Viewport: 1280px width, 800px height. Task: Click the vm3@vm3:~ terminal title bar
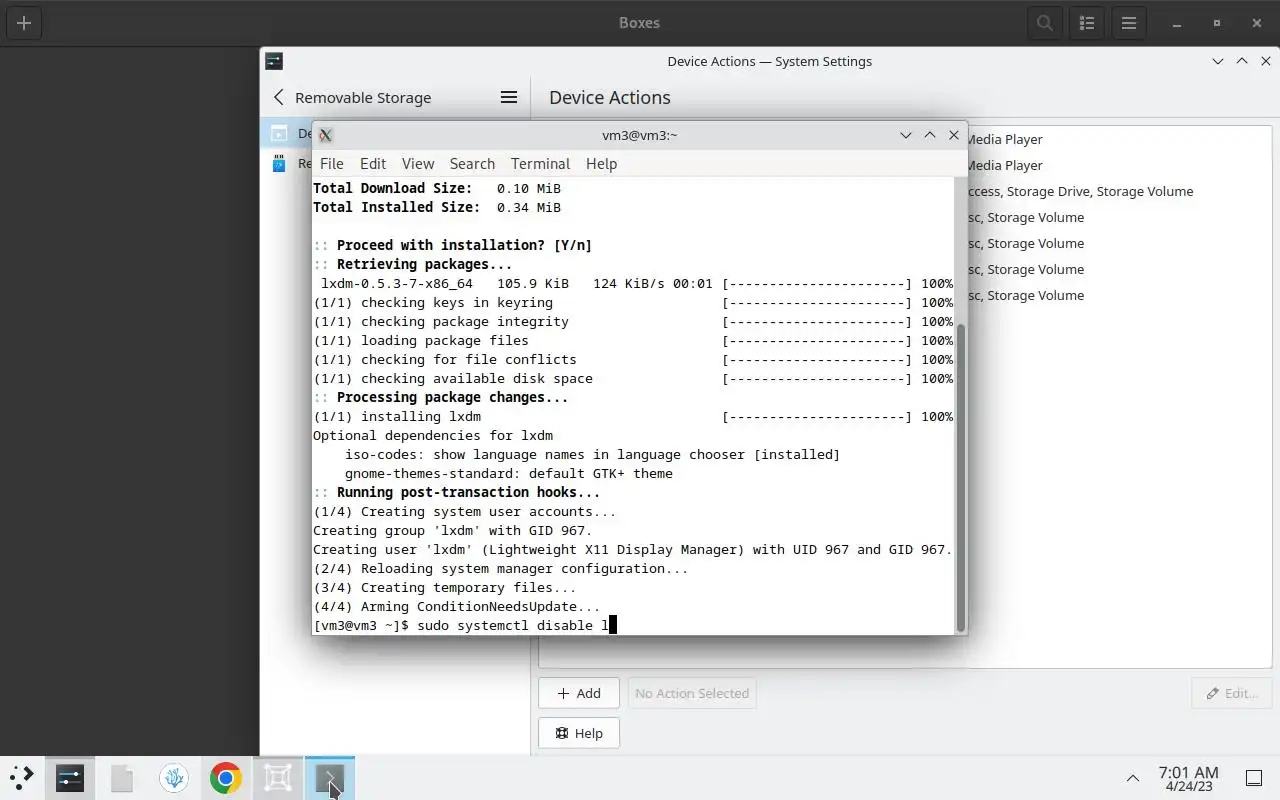click(x=640, y=135)
